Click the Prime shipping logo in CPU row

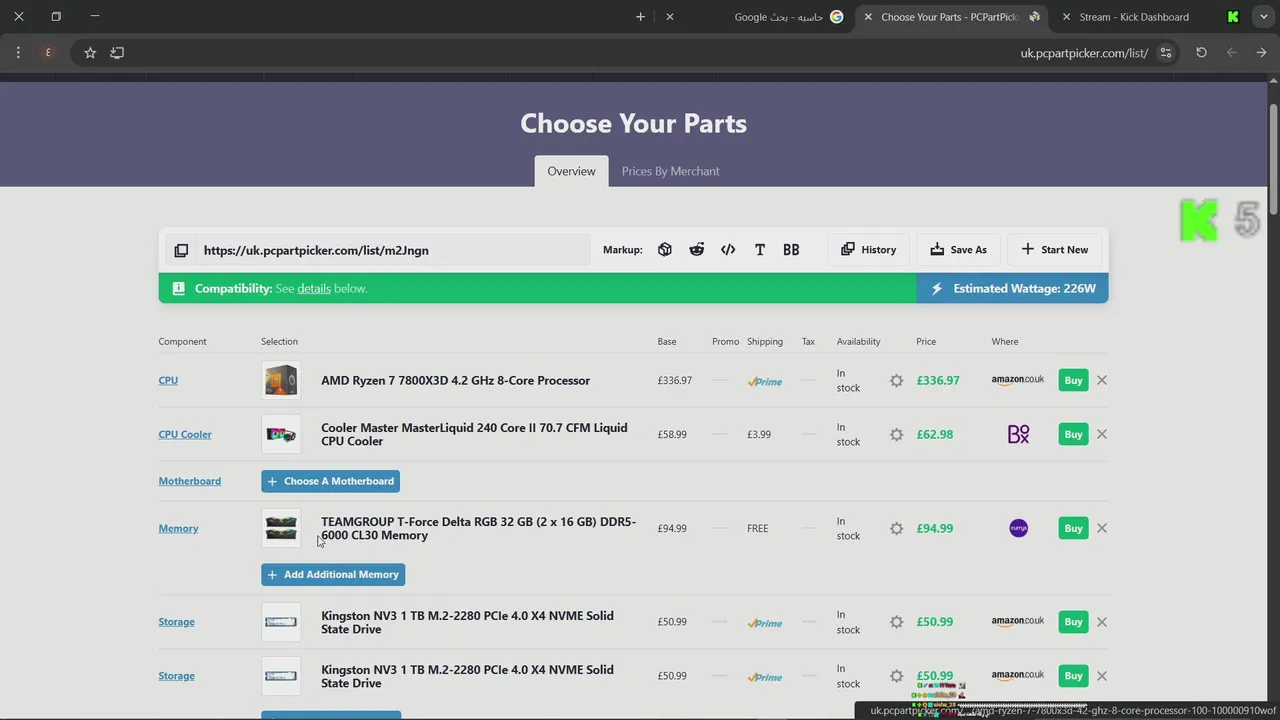pyautogui.click(x=765, y=381)
